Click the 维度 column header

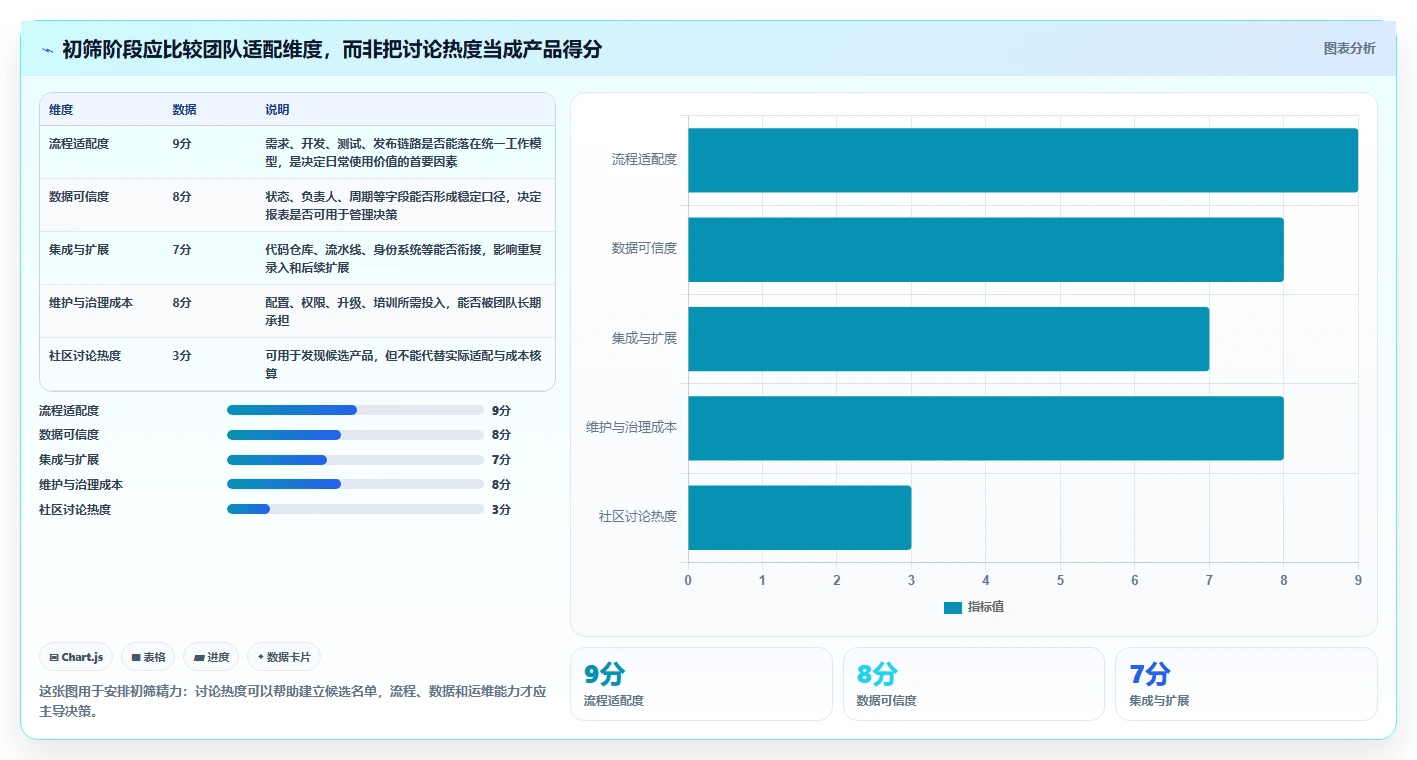click(61, 110)
